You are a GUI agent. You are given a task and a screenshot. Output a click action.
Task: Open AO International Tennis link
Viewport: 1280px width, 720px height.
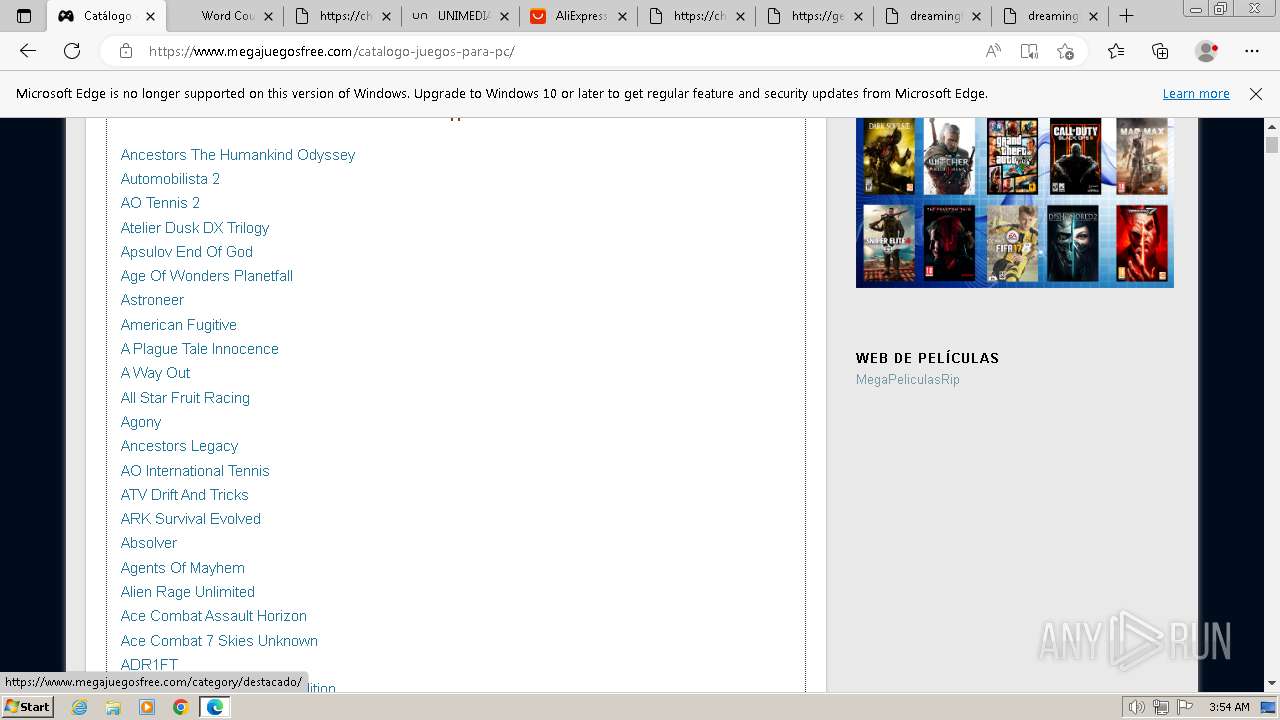(195, 471)
